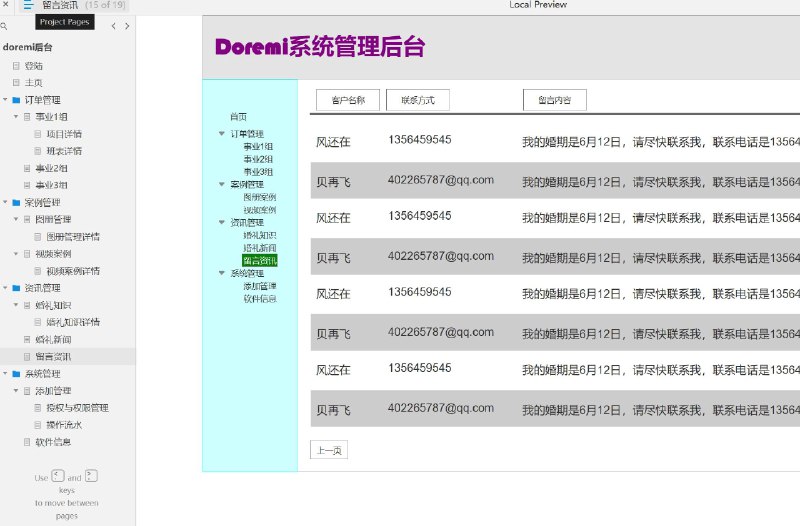Collapse 系统管理 triangle in cyan navigation menu
This screenshot has width=800, height=526.
221,273
